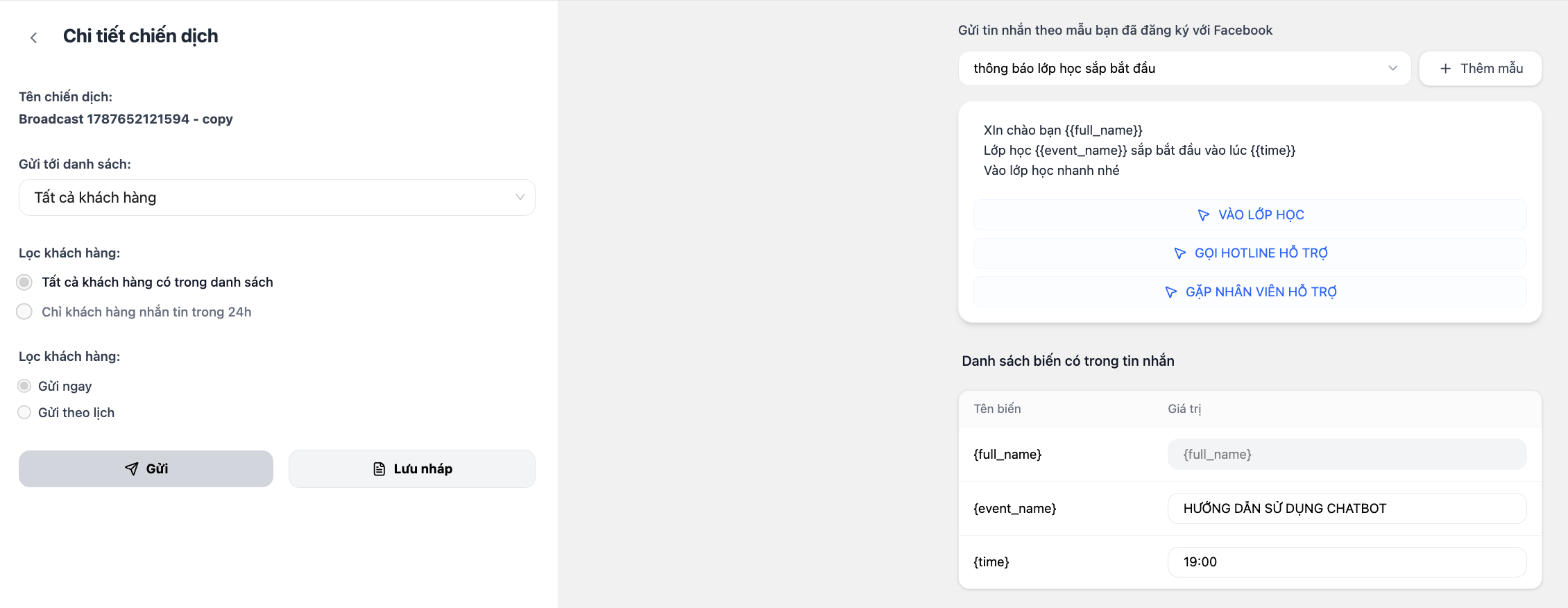The image size is (1568, 608).
Task: Click the Thêm mẫu button
Action: pyautogui.click(x=1480, y=68)
